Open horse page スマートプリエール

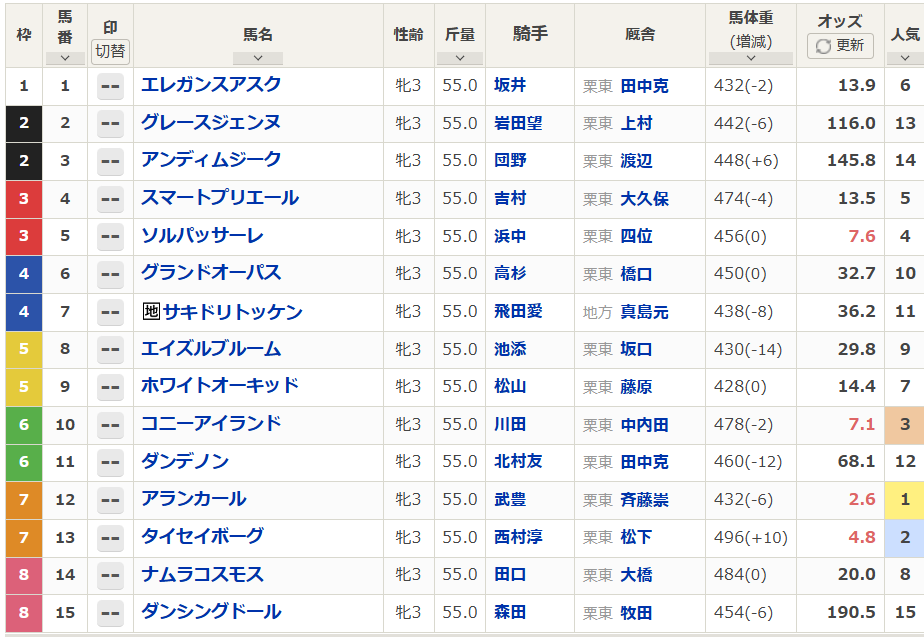[220, 197]
